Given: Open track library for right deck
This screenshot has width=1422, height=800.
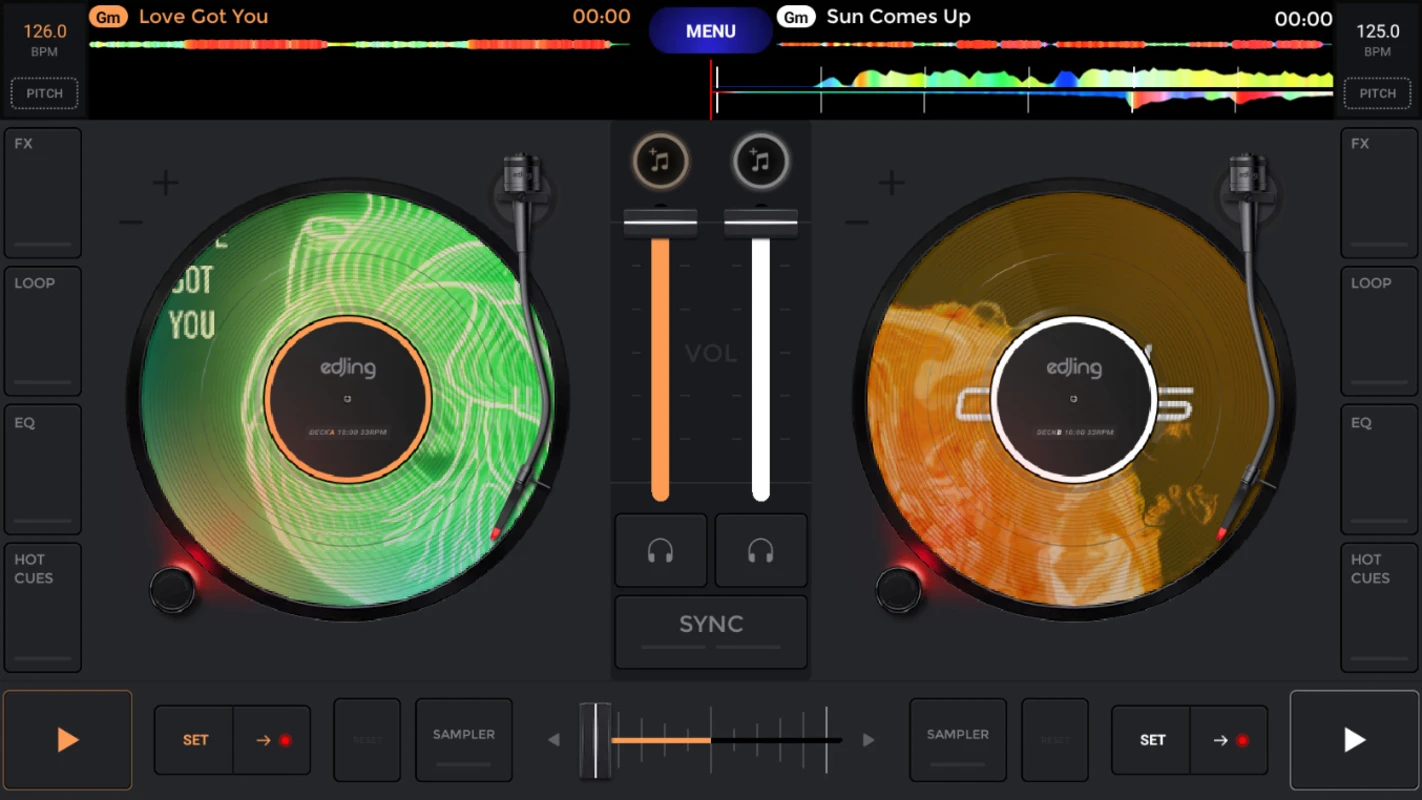Looking at the screenshot, I should pos(761,161).
